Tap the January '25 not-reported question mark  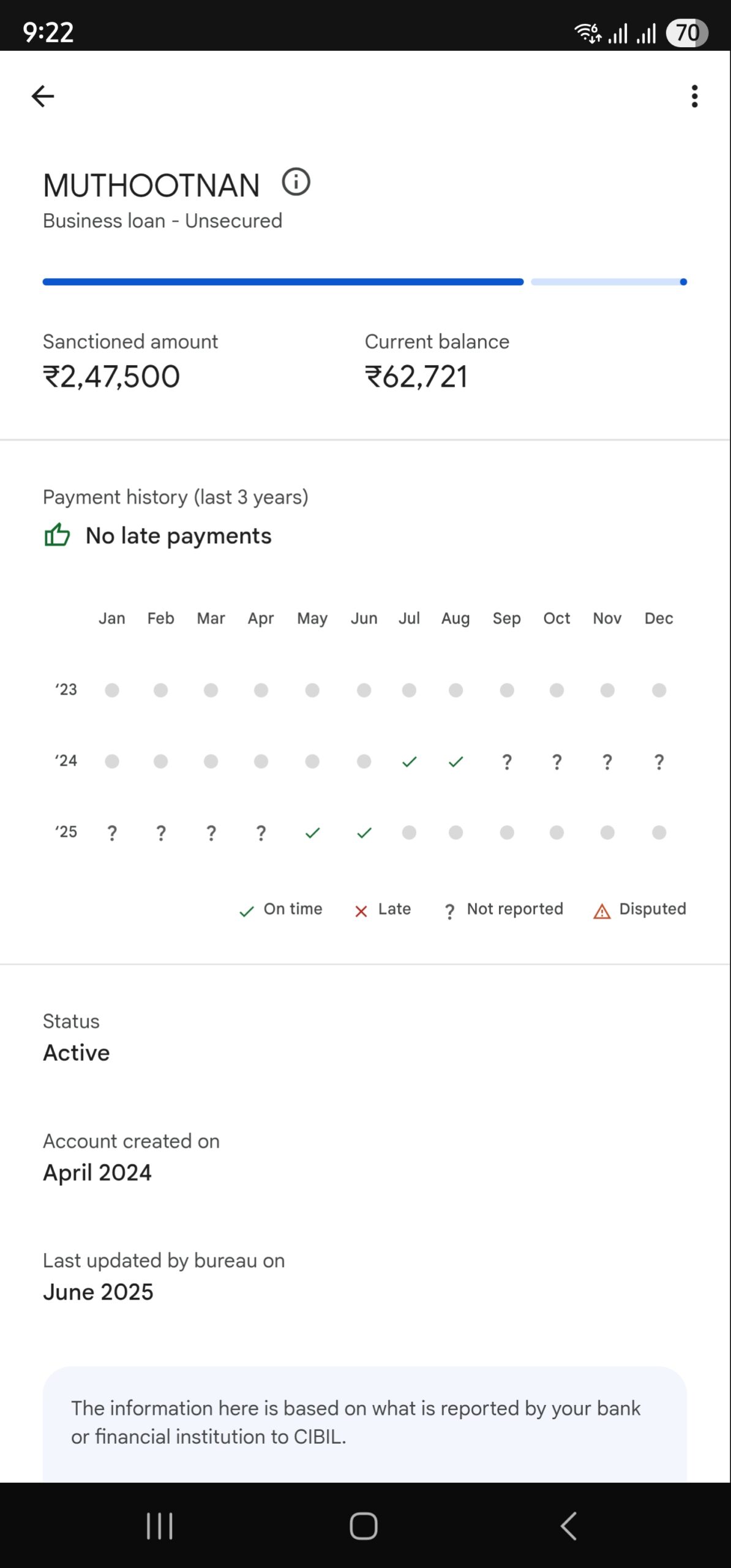(x=112, y=833)
